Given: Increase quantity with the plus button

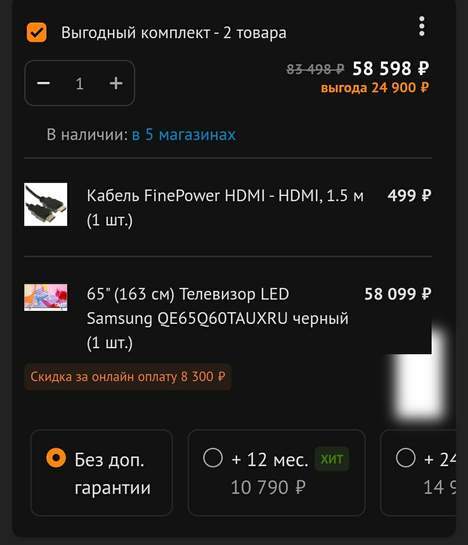Looking at the screenshot, I should [116, 83].
